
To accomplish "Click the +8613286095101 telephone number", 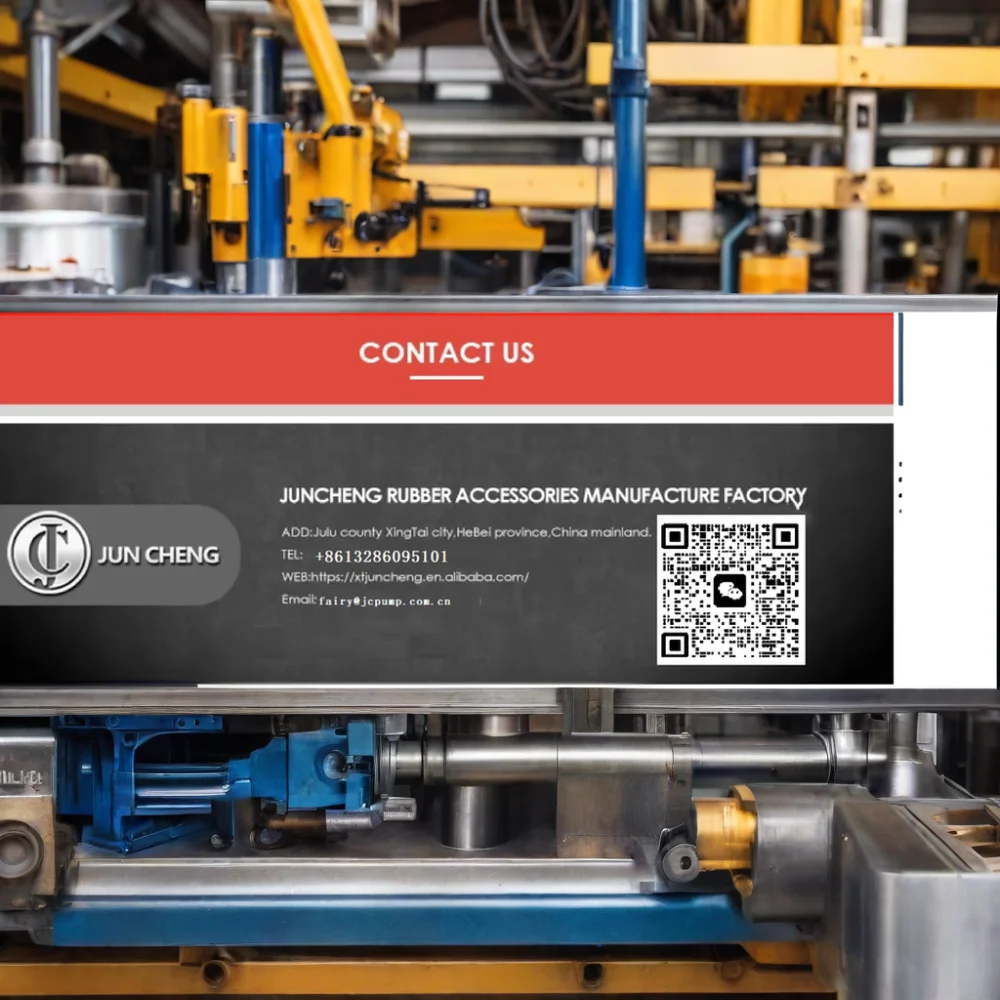I will click(381, 556).
